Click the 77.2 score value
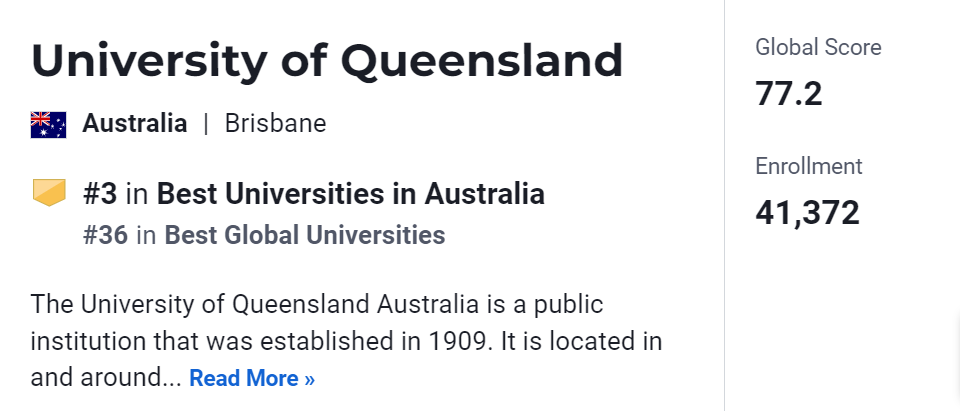Screen dimensions: 960x411 (788, 93)
